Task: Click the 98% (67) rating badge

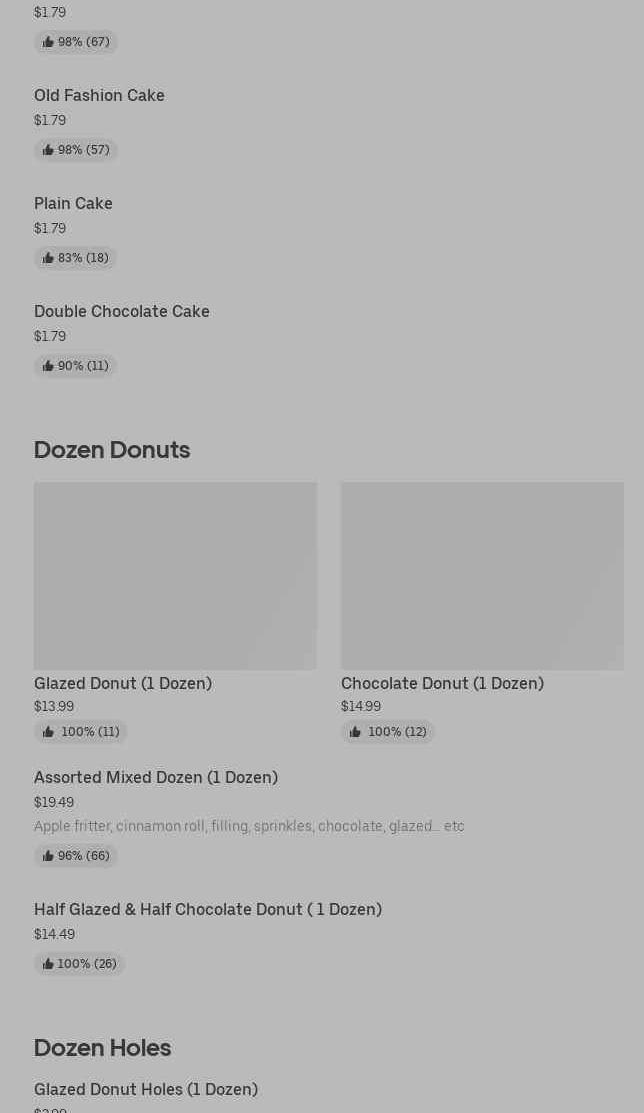Action: coord(76,42)
